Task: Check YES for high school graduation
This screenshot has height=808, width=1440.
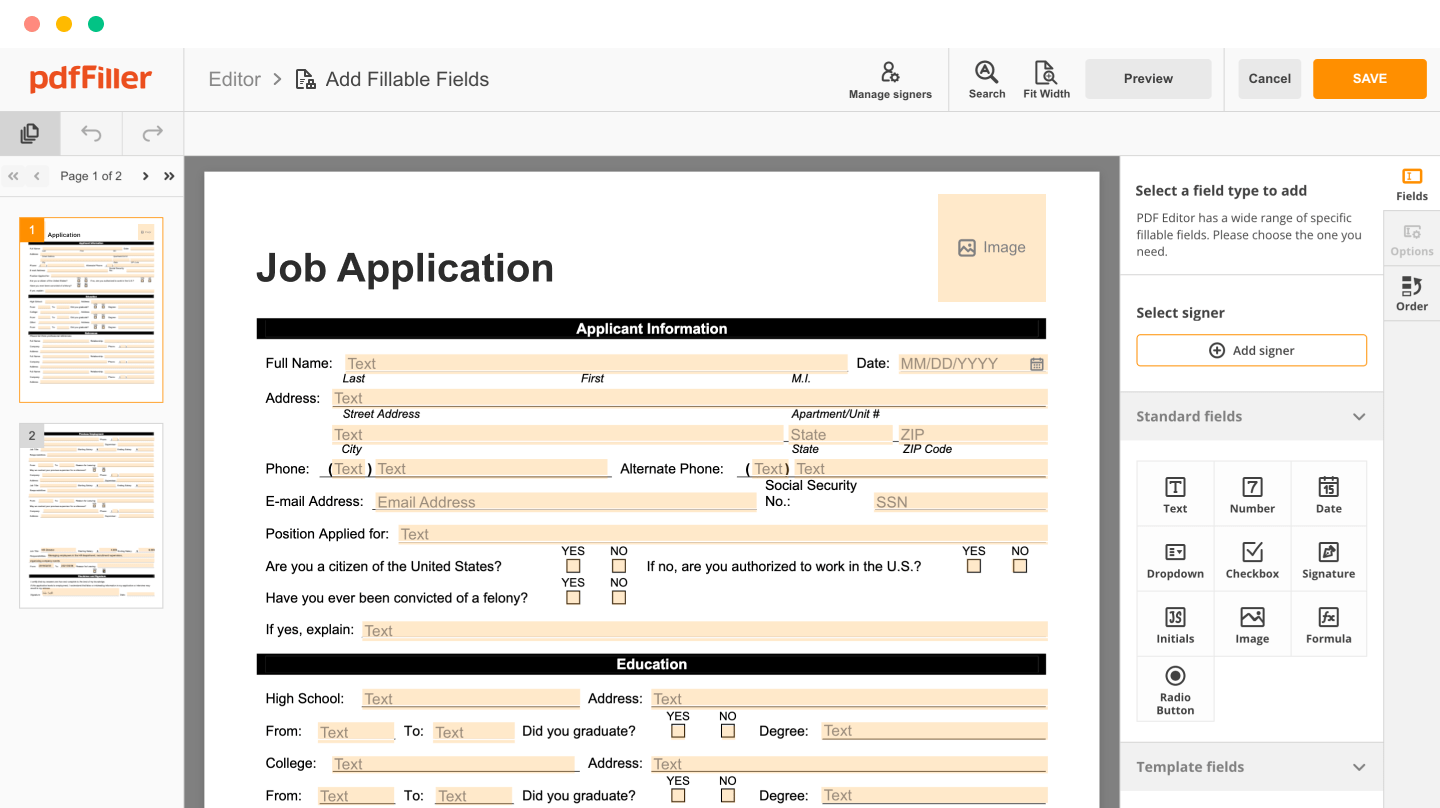Action: (x=678, y=731)
